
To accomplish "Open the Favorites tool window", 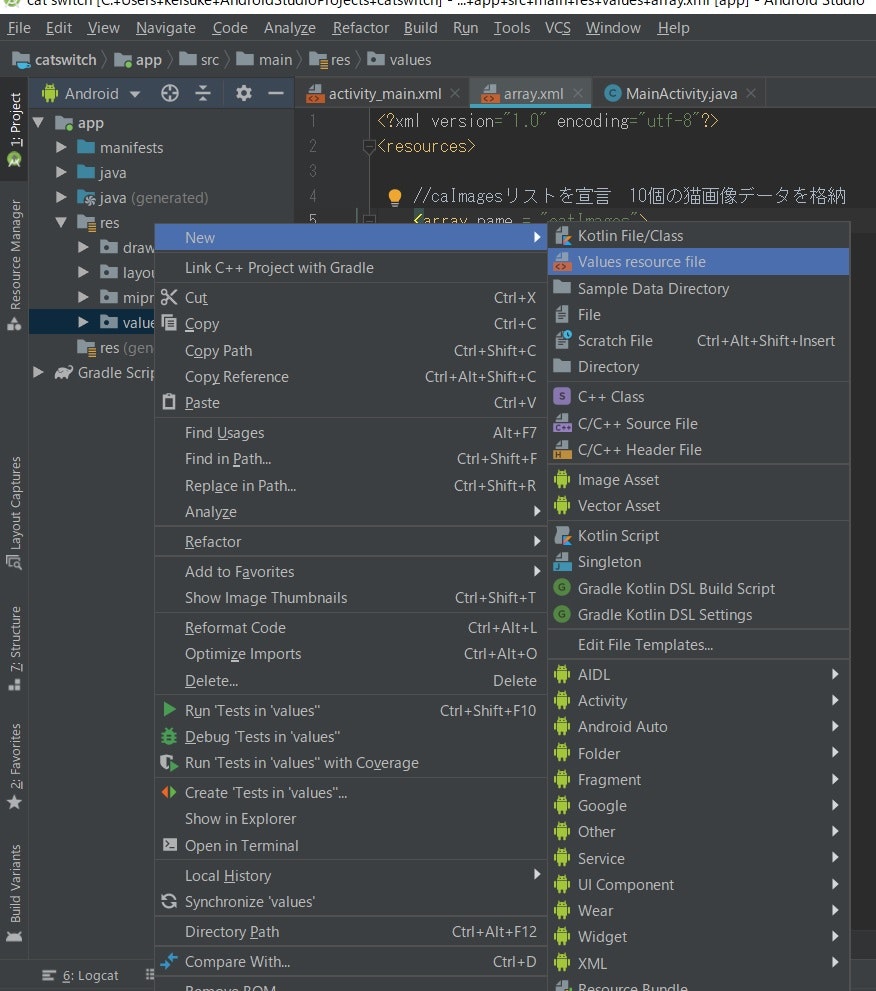I will click(x=15, y=766).
